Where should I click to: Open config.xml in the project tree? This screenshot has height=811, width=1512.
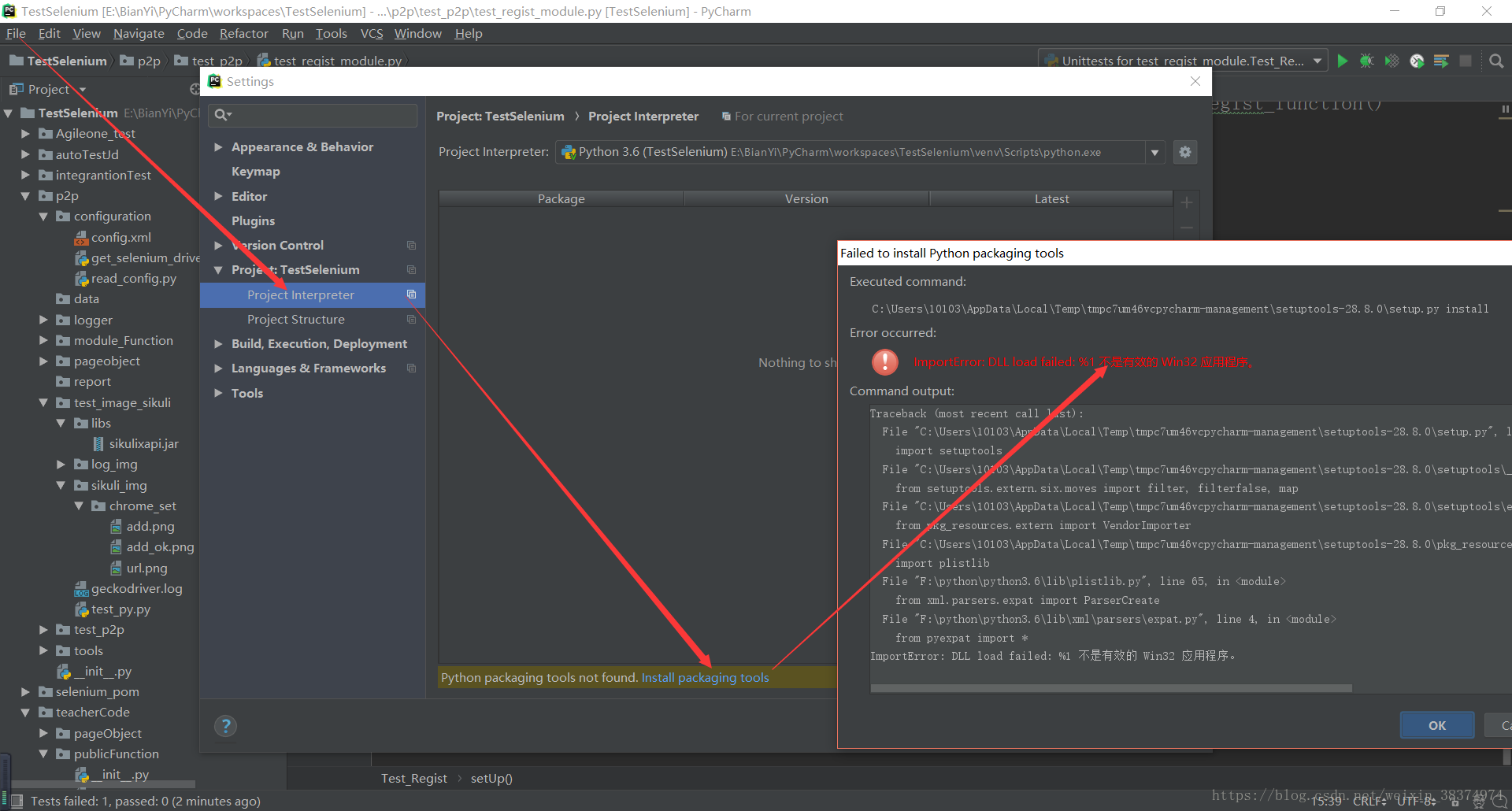click(120, 237)
